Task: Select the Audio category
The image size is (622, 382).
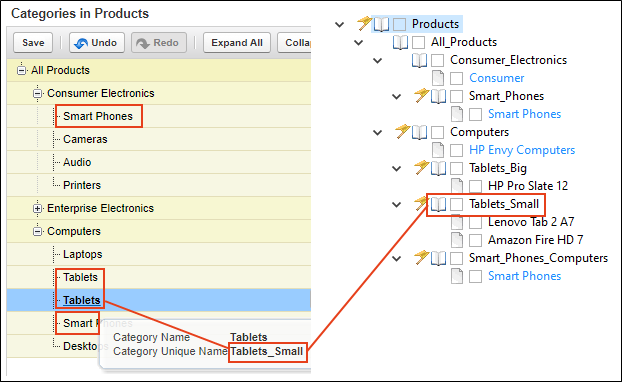Action: (x=77, y=162)
